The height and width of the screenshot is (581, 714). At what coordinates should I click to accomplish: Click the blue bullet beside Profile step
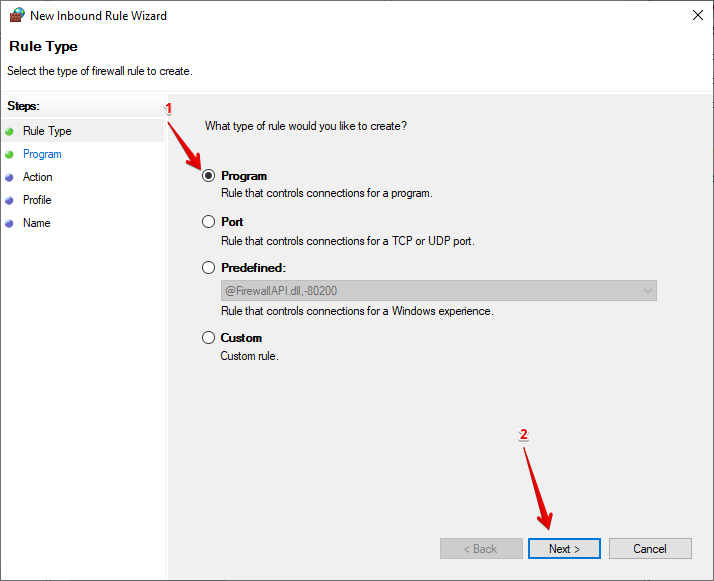pyautogui.click(x=10, y=200)
